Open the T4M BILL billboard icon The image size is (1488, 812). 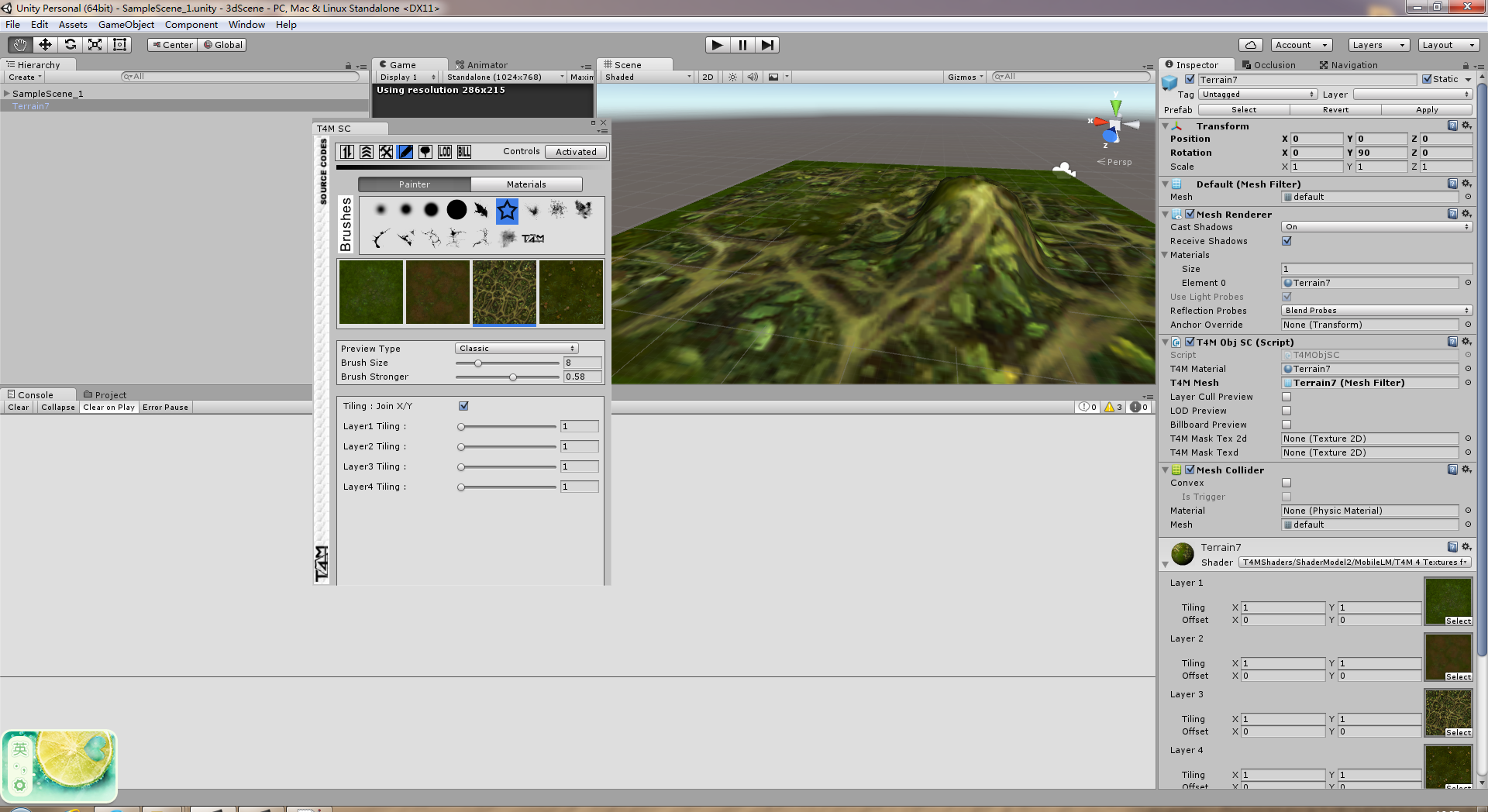[x=464, y=152]
